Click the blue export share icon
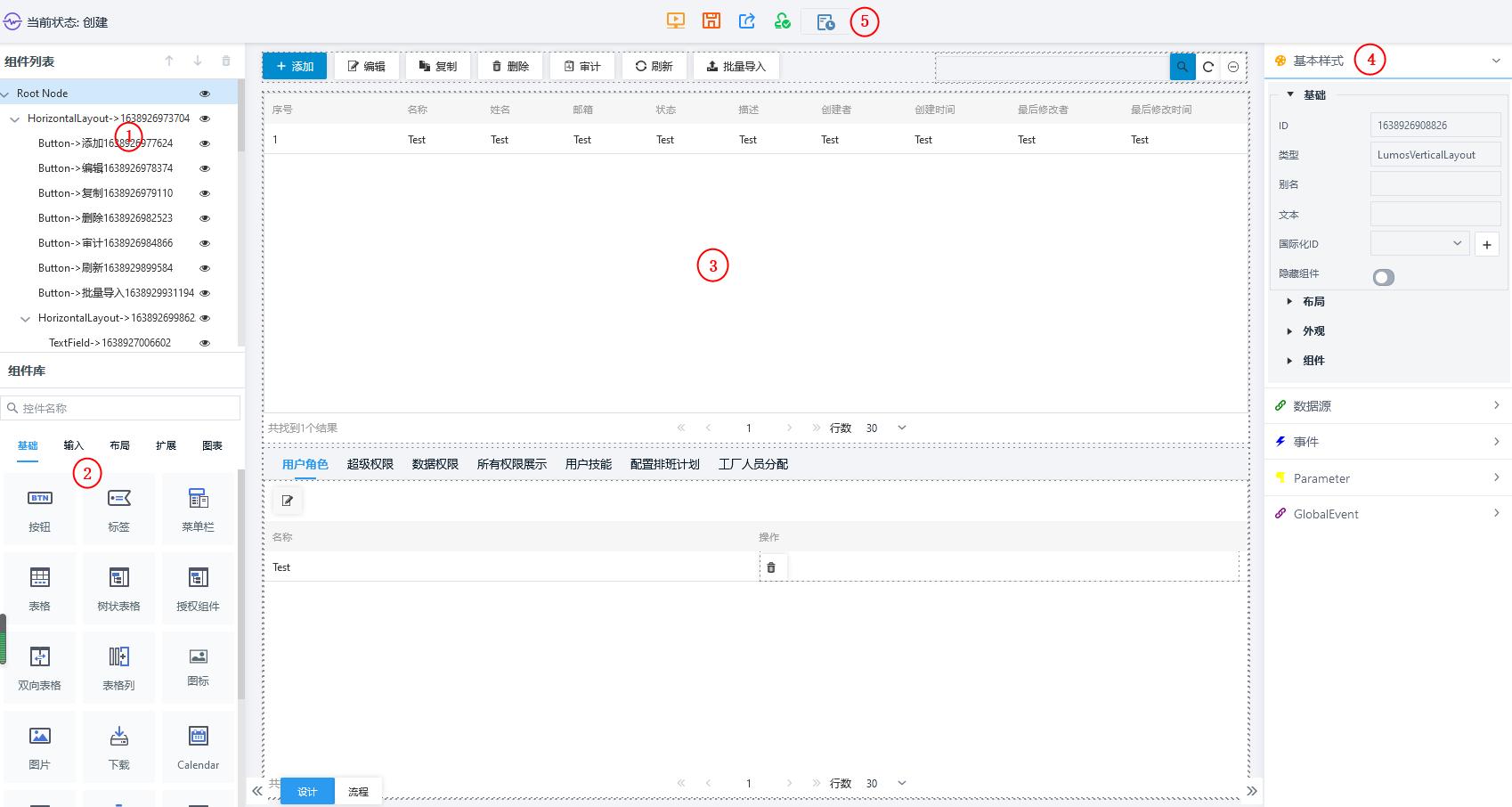 pyautogui.click(x=747, y=20)
